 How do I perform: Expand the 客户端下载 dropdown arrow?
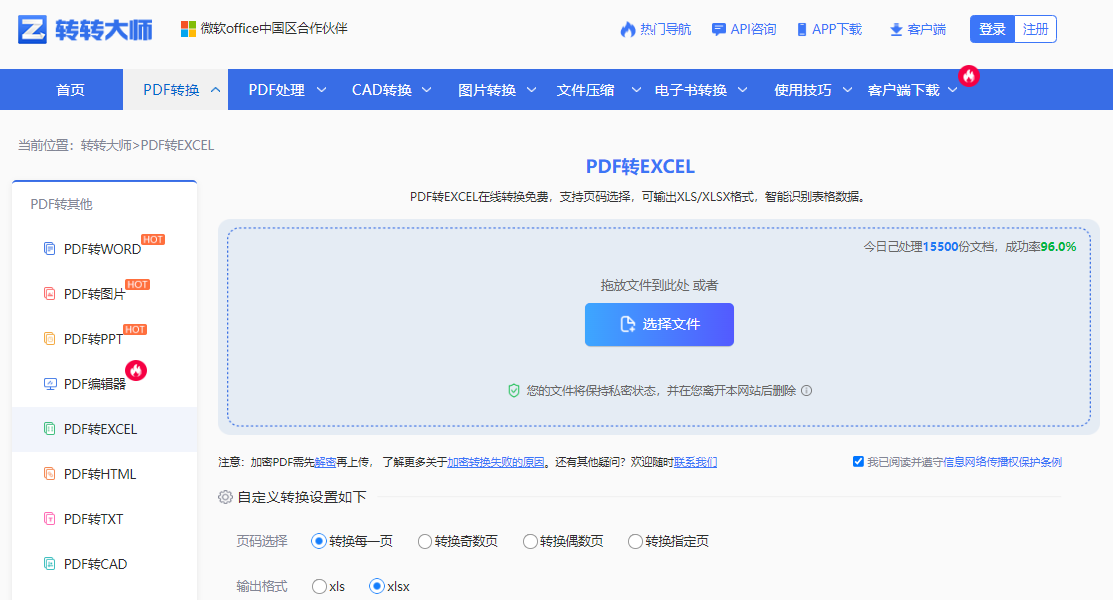(x=953, y=90)
